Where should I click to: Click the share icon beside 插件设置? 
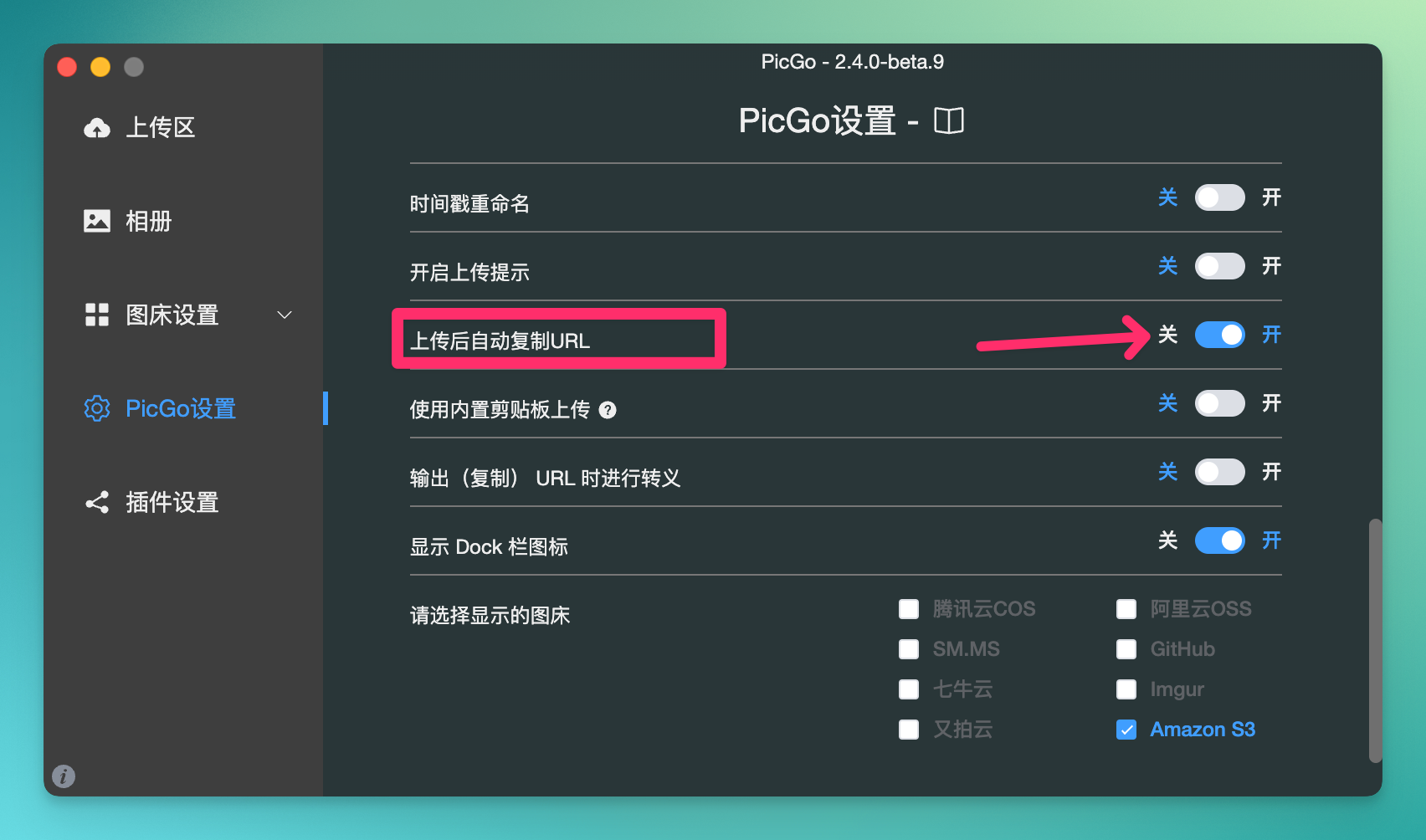97,502
